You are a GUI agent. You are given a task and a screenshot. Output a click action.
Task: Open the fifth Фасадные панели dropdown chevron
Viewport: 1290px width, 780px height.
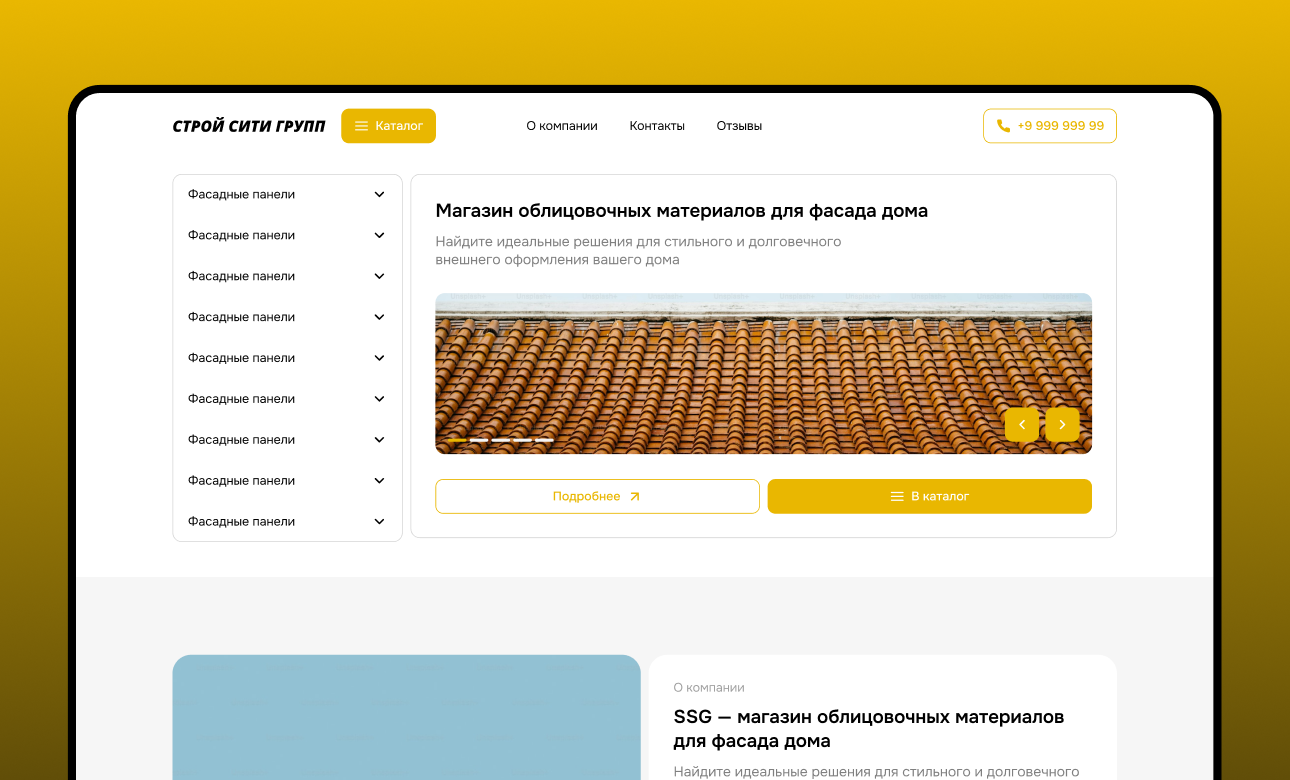pos(379,357)
